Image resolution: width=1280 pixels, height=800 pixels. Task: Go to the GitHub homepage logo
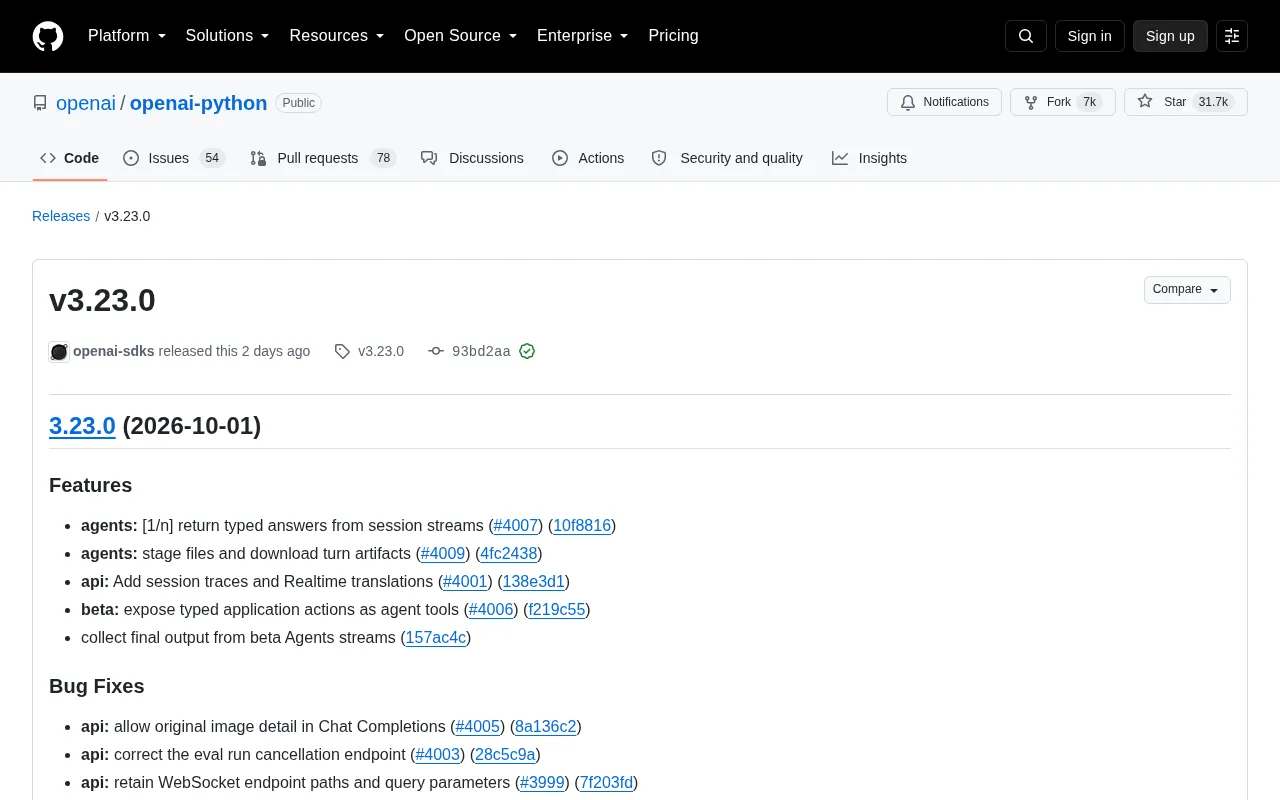click(x=48, y=36)
